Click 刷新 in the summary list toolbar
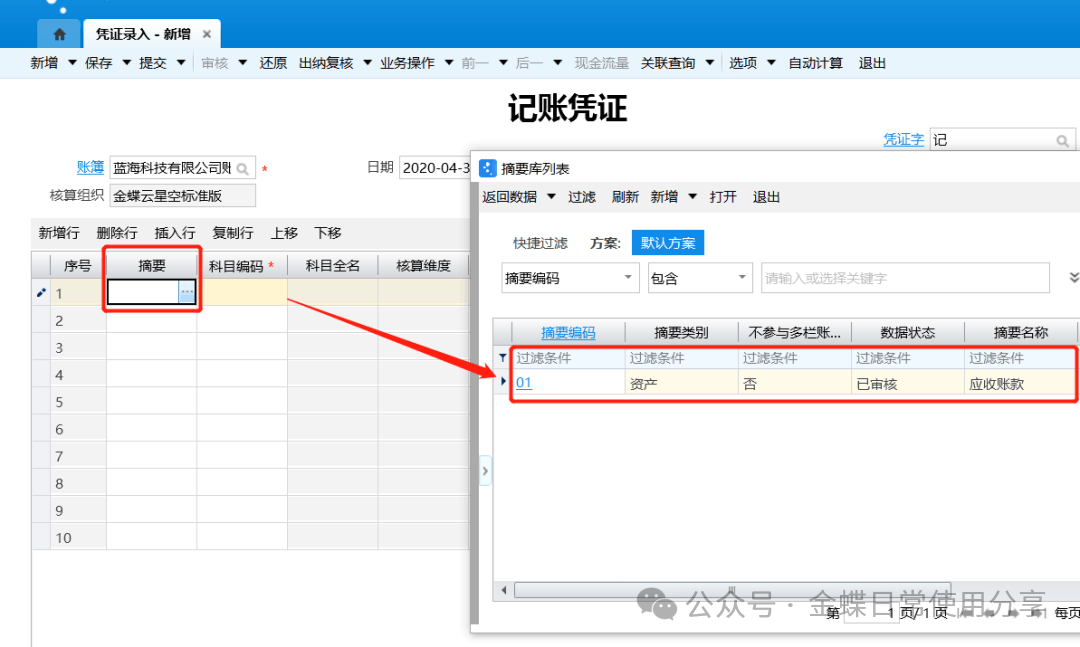The height and width of the screenshot is (647, 1080). [x=625, y=197]
